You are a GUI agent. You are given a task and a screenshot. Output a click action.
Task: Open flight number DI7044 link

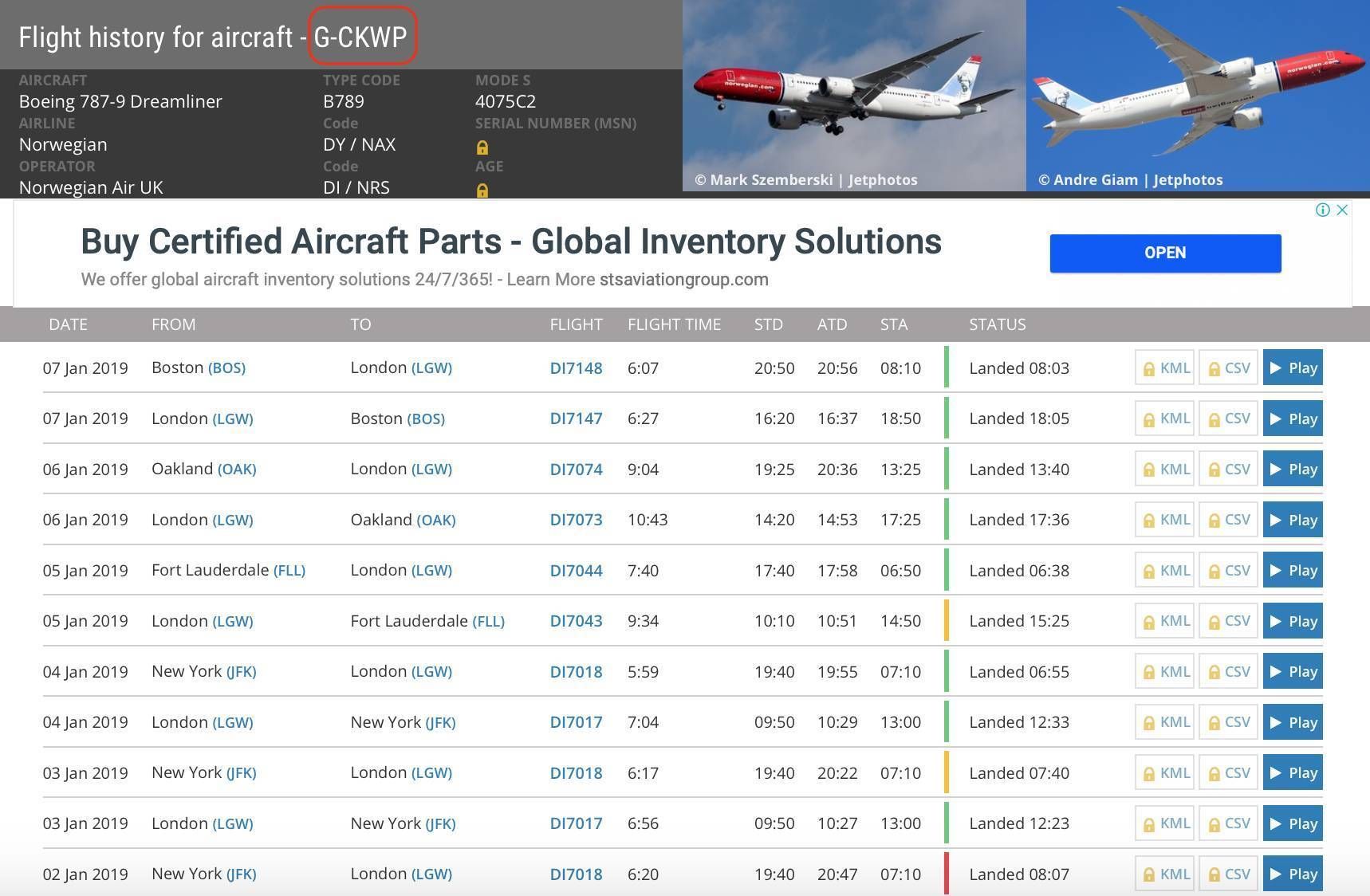click(x=576, y=571)
